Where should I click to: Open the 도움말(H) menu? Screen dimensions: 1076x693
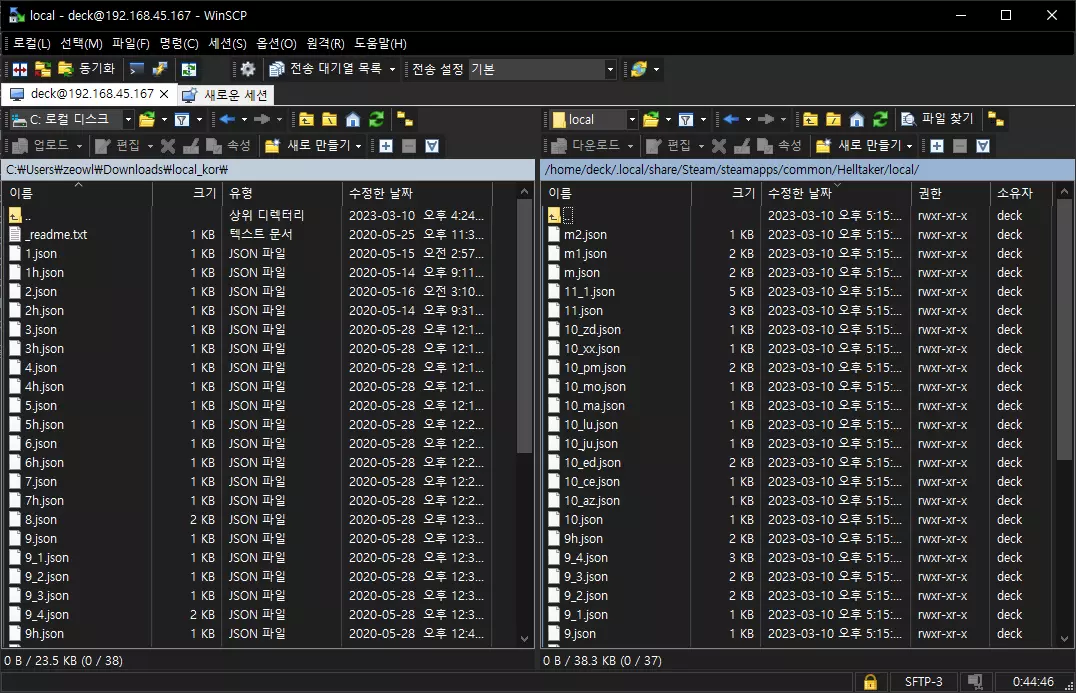[x=380, y=43]
